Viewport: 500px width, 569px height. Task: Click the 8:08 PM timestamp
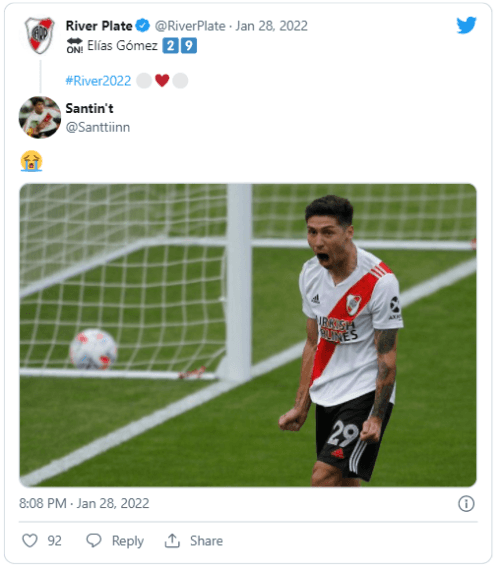coord(42,503)
